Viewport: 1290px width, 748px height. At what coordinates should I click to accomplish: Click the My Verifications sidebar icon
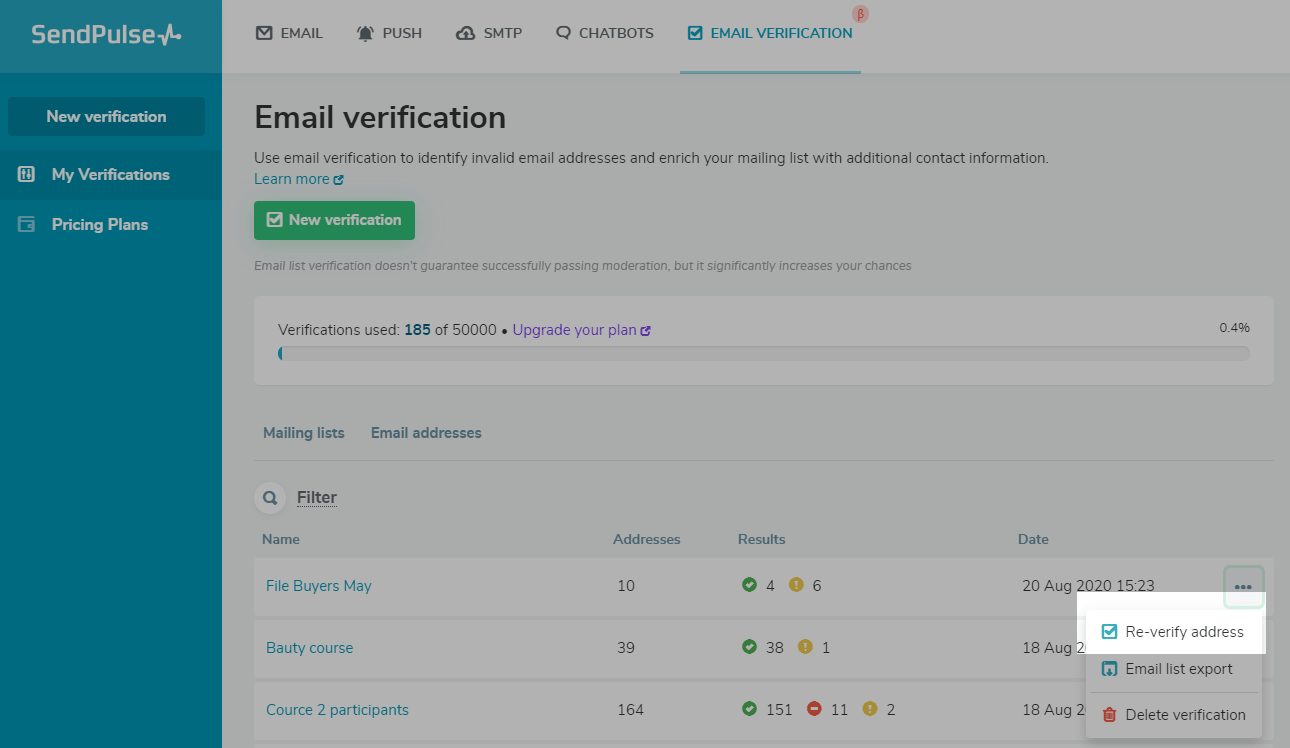[26, 174]
